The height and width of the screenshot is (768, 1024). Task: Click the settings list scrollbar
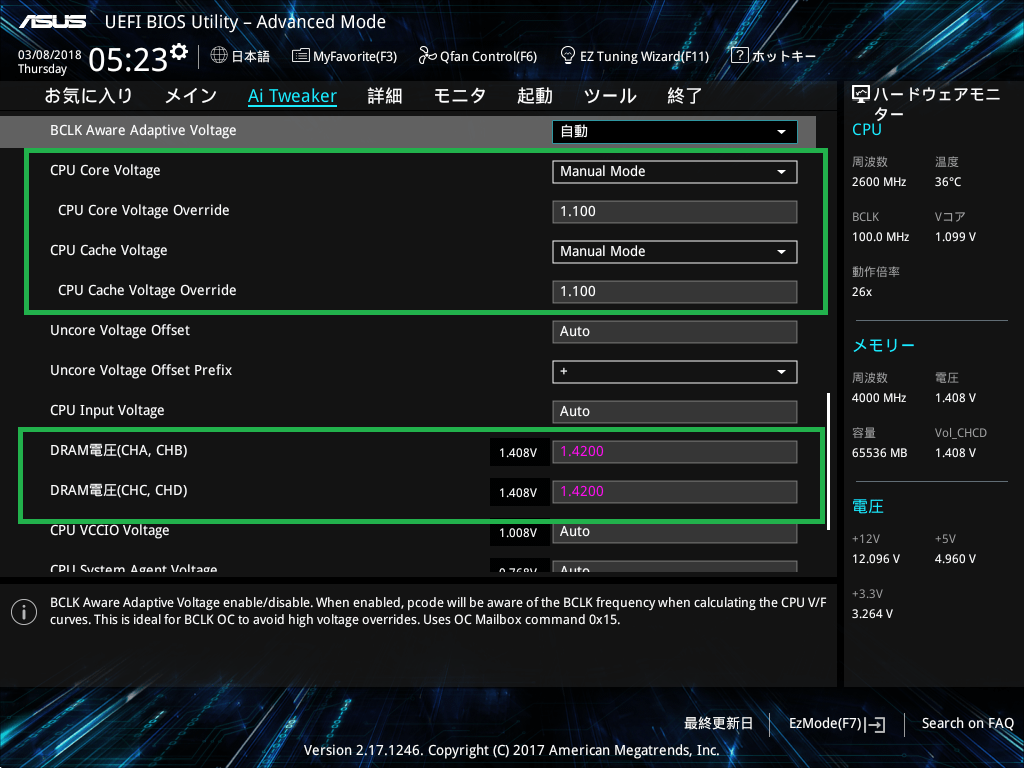coord(828,461)
